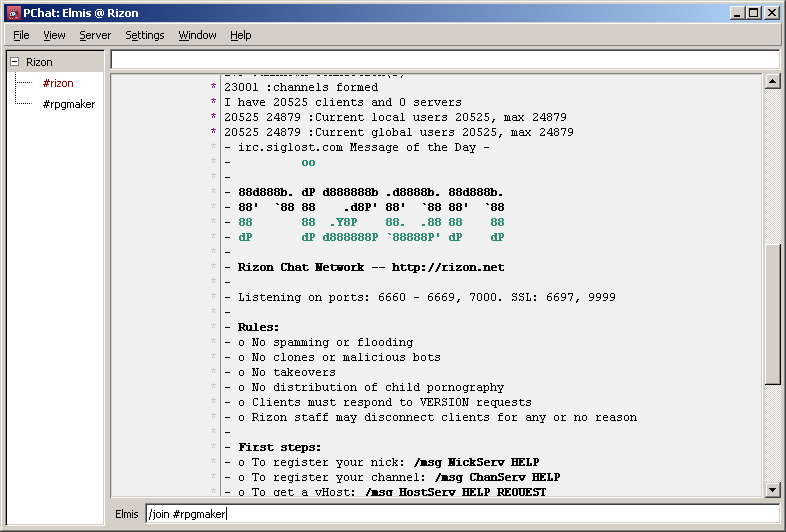
Task: Click 'irc.siglost.com Message of the Day' line
Action: pos(357,147)
